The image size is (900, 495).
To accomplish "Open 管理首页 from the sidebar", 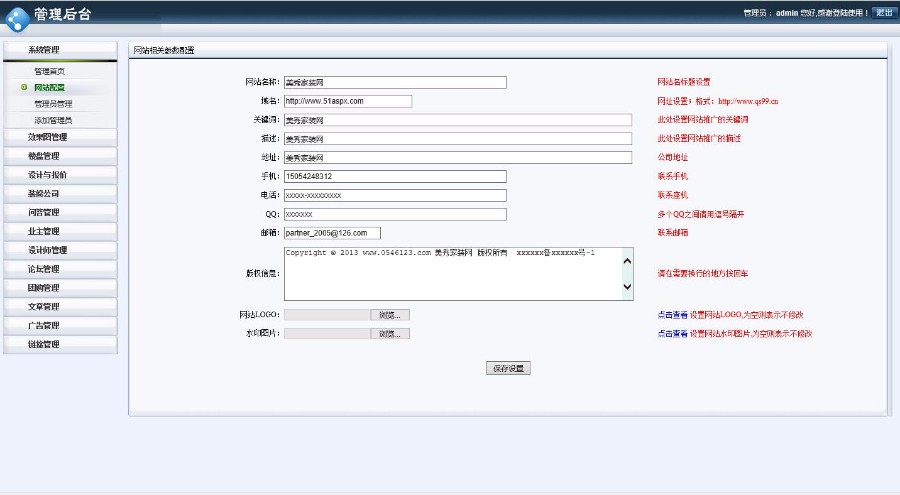I will point(50,72).
